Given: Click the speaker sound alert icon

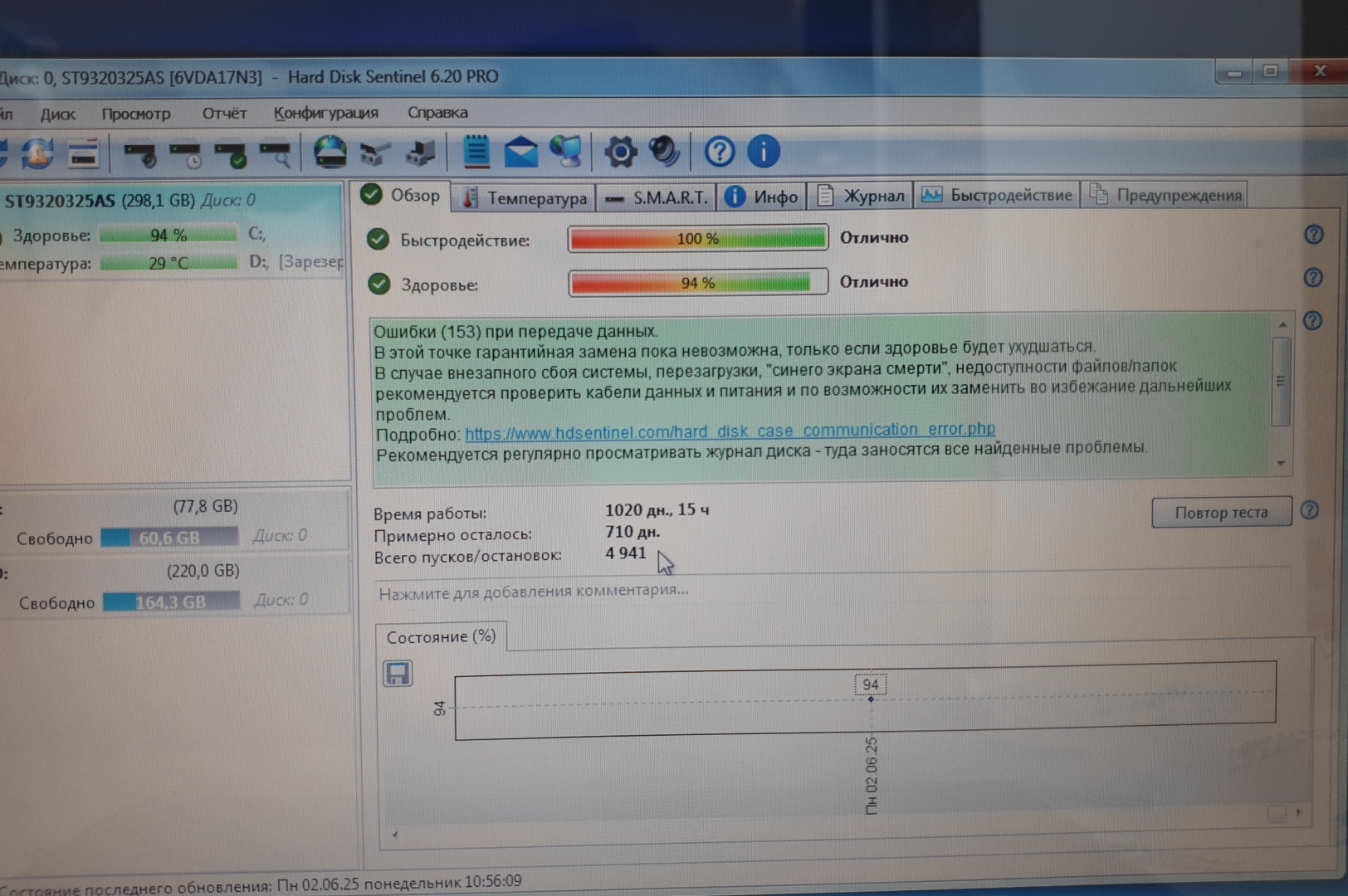Looking at the screenshot, I should pos(664,152).
